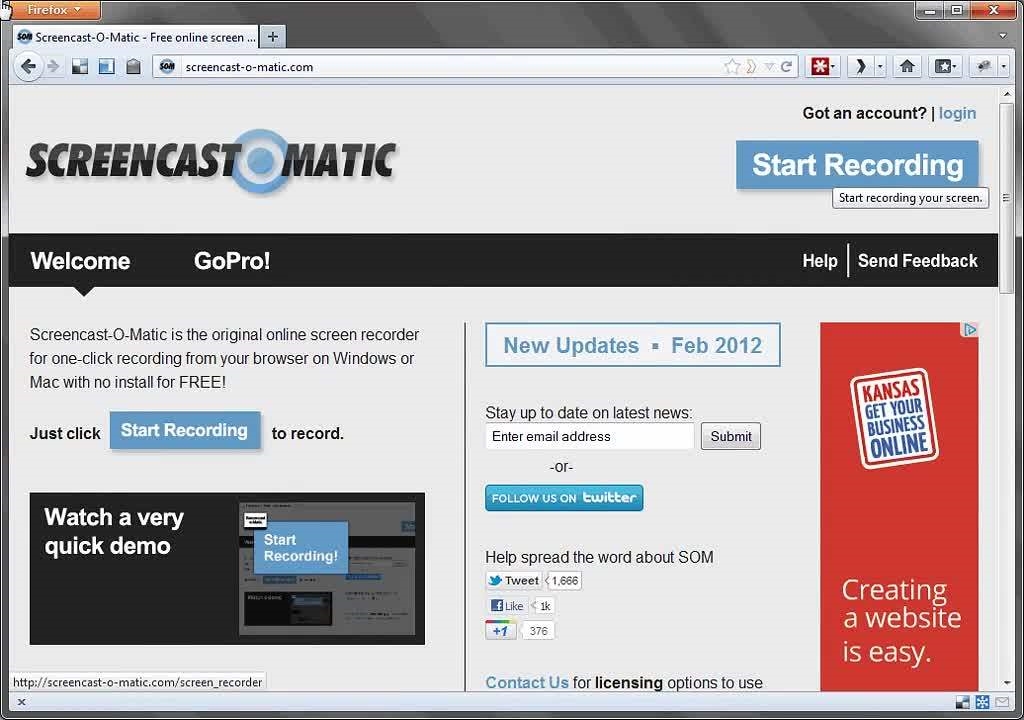Open the URL history dropdown arrow in address bar
This screenshot has width=1024, height=720.
pyautogui.click(x=770, y=66)
